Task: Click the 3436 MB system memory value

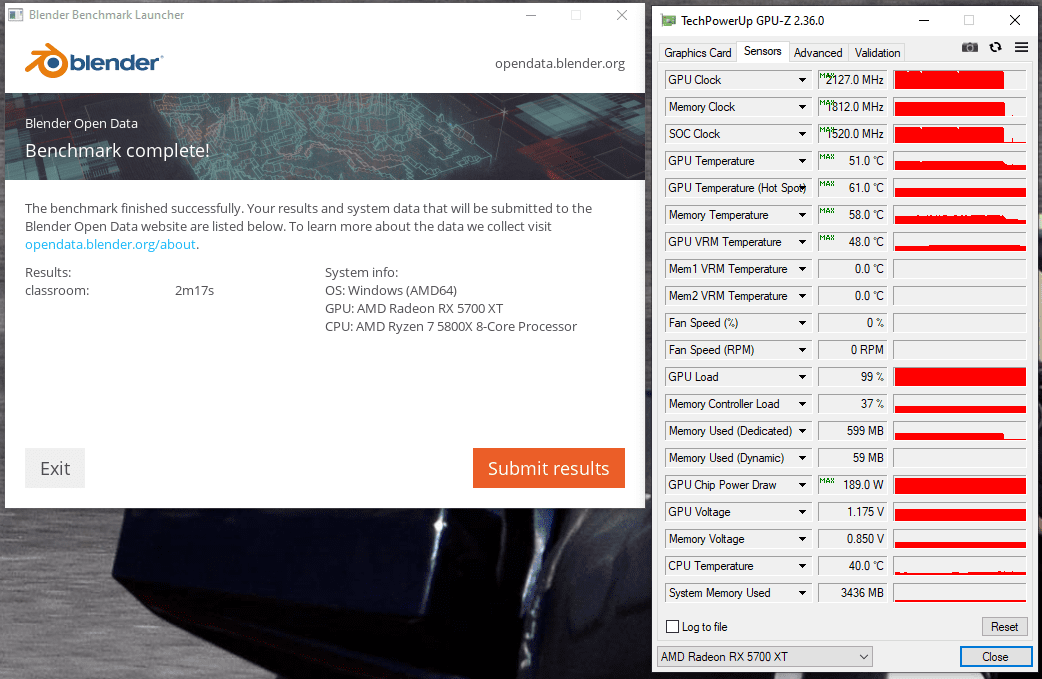Action: 851,593
